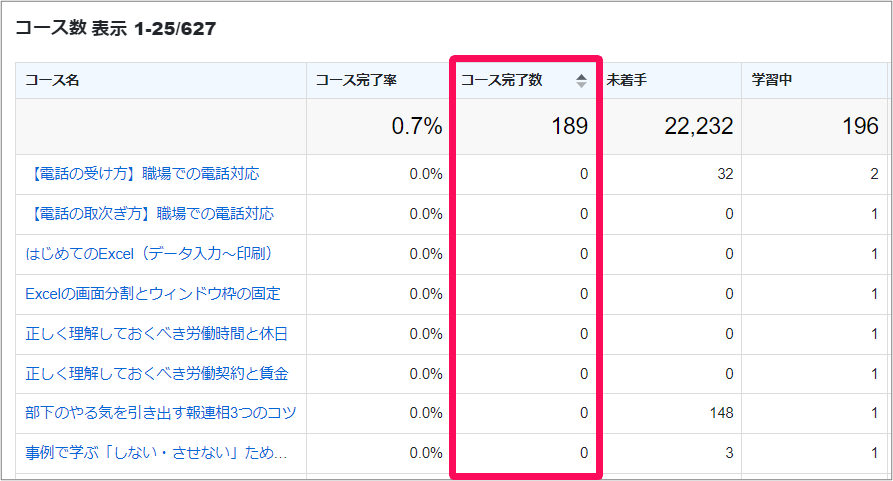Select 学習中 value 1 in 電話の取次ぎ方 row
Screen dimensions: 893x481
pos(874,213)
